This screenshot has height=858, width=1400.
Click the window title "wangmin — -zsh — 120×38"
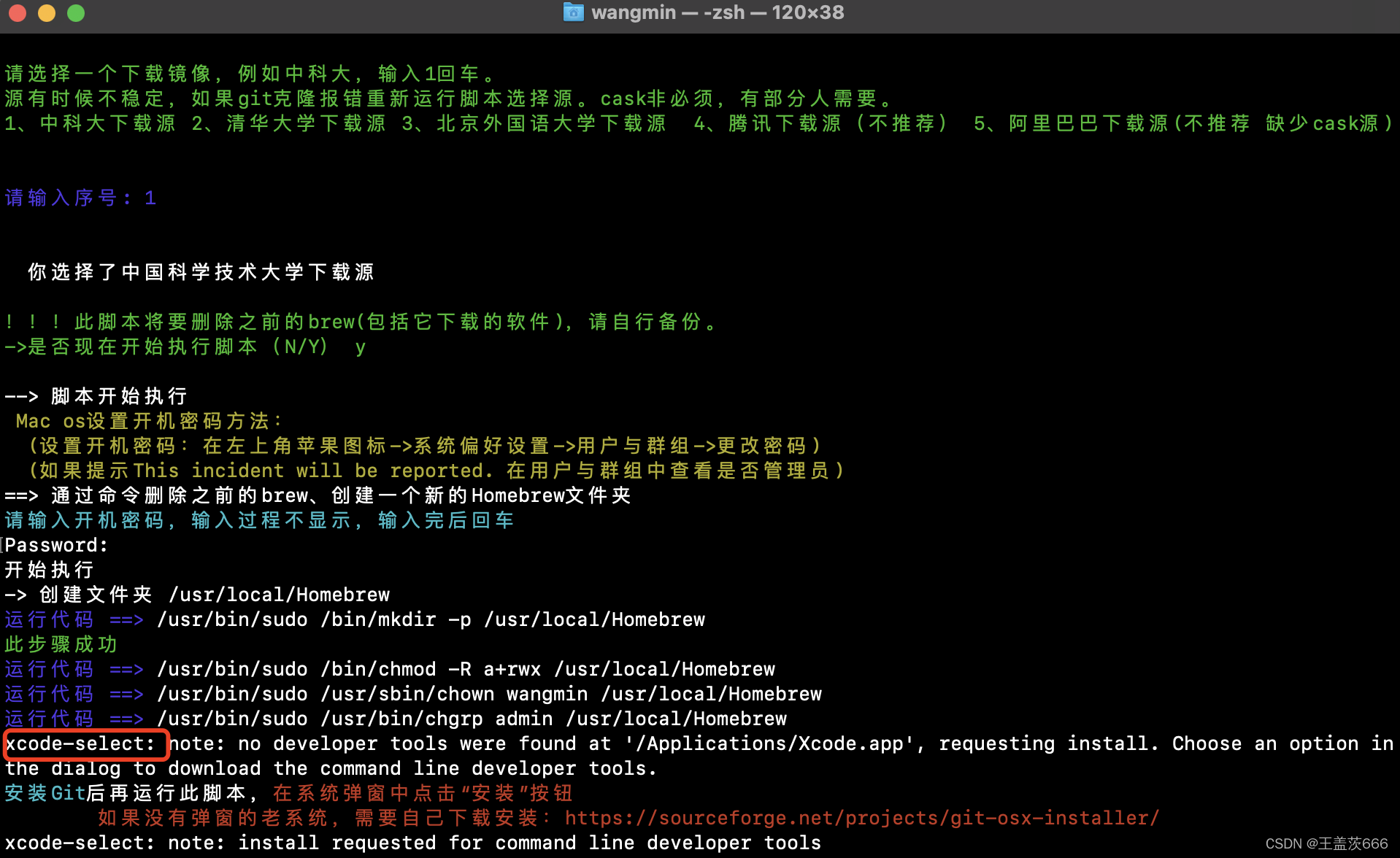718,12
